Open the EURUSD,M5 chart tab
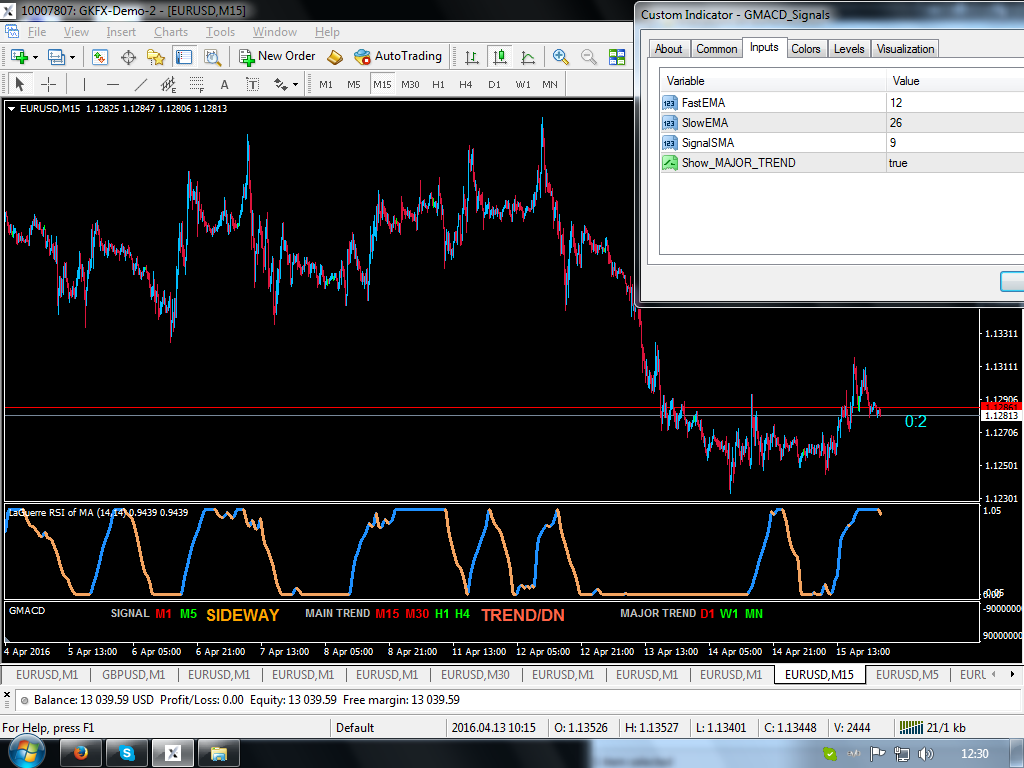1024x768 pixels. [907, 675]
